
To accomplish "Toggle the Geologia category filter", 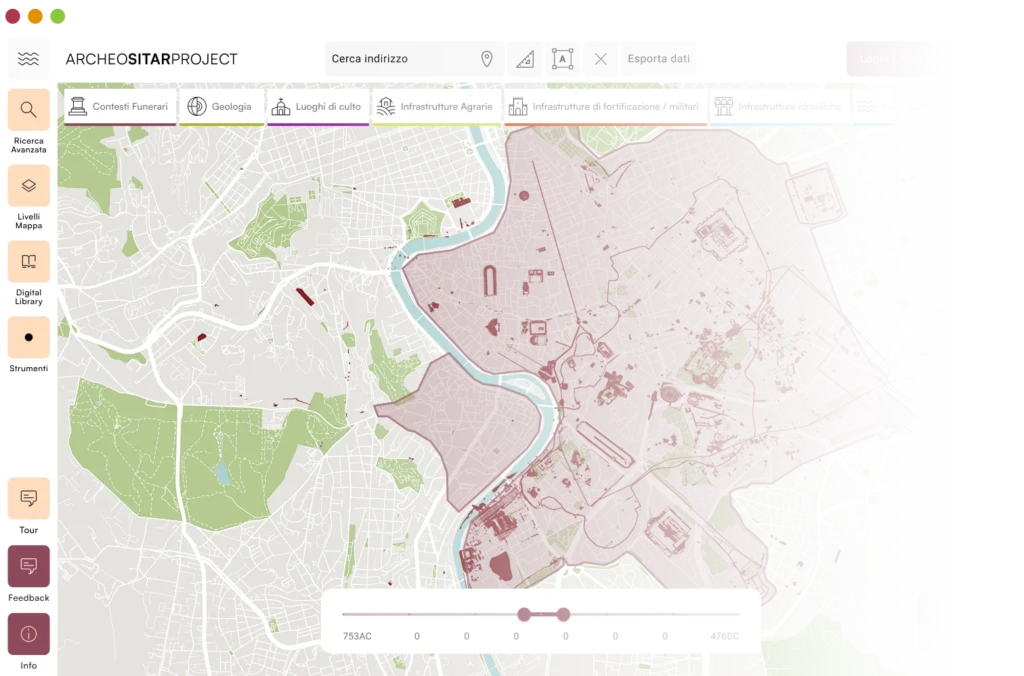I will coord(221,107).
